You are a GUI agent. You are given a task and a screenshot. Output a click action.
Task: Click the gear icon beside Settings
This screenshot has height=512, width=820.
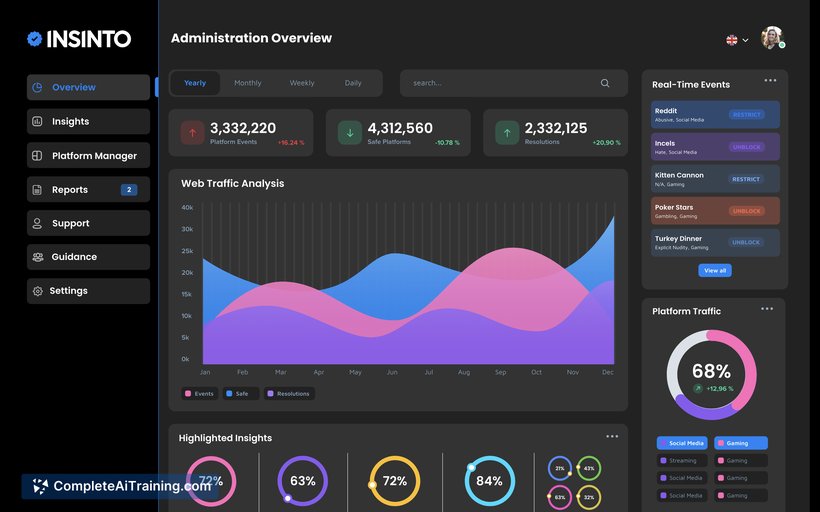click(38, 291)
